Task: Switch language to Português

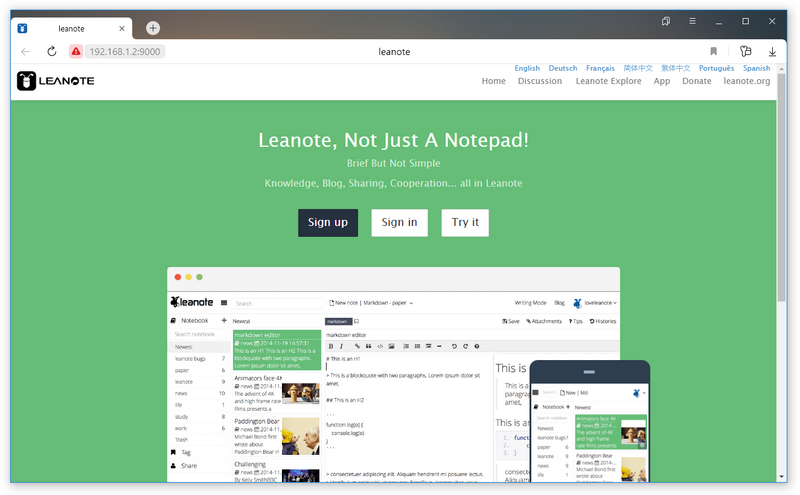Action: [x=716, y=68]
